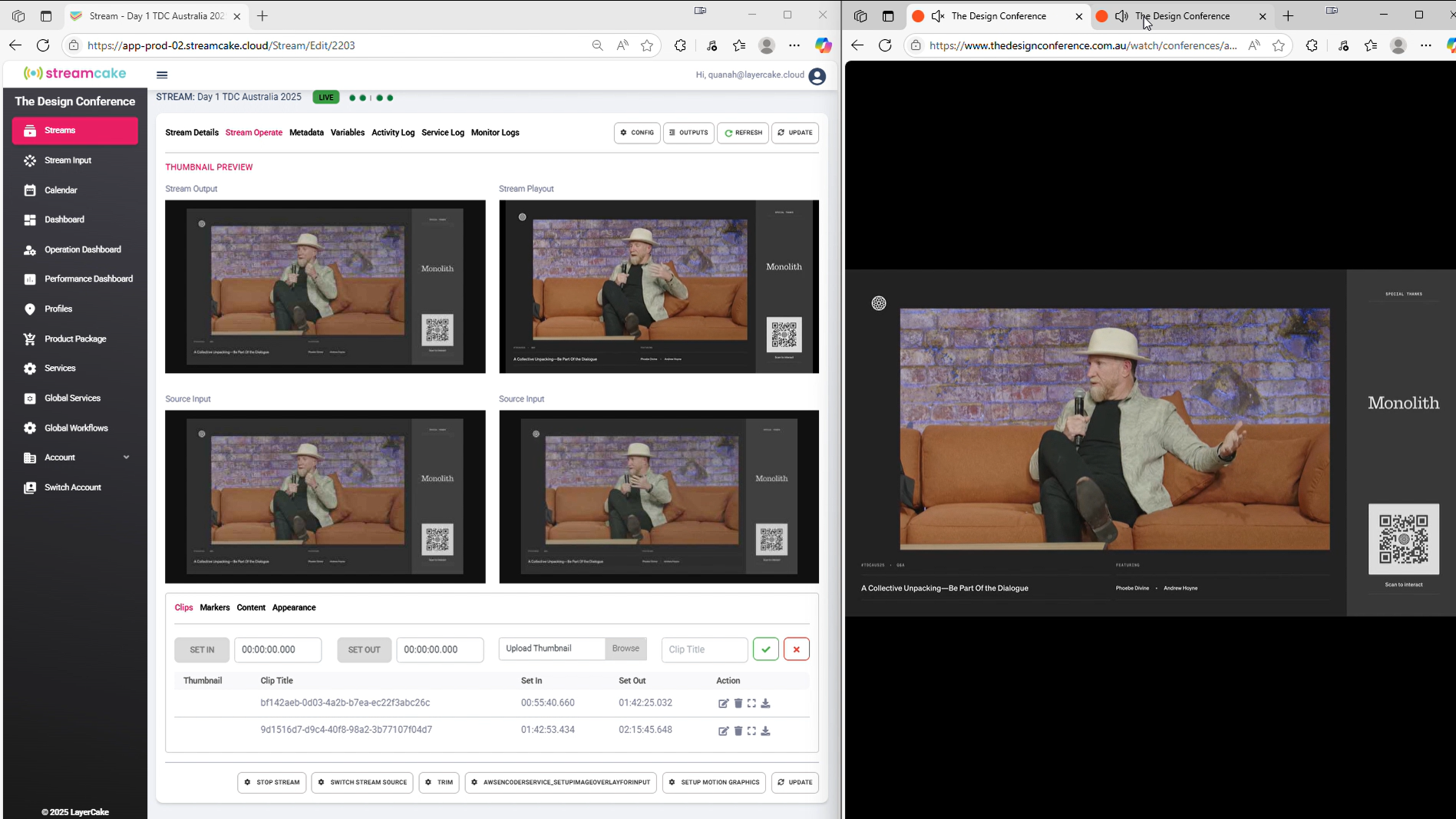Image resolution: width=1456 pixels, height=819 pixels.
Task: Click the Stream Playout preview thumbnail
Action: [659, 286]
